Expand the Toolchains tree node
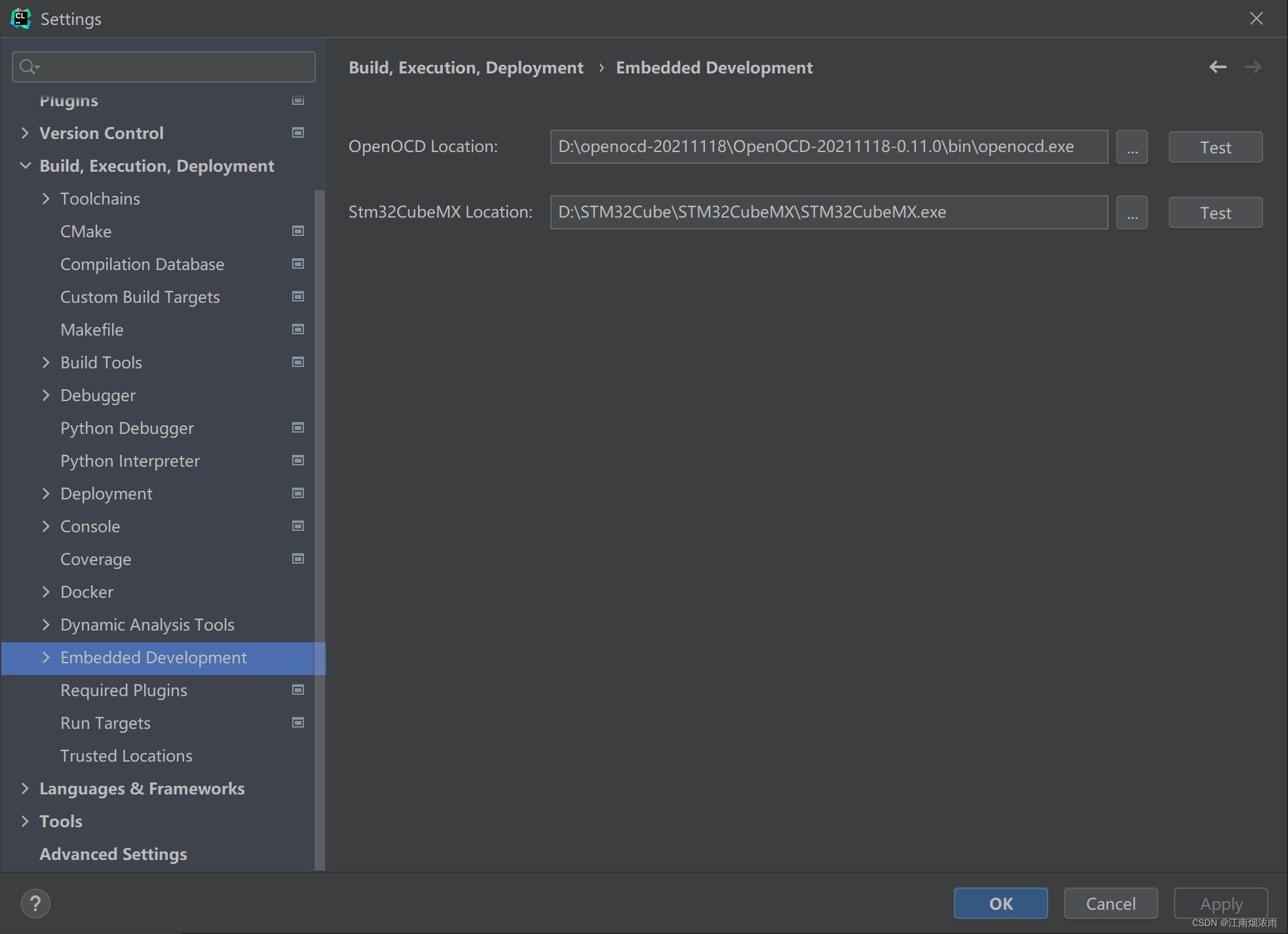1288x934 pixels. (46, 199)
